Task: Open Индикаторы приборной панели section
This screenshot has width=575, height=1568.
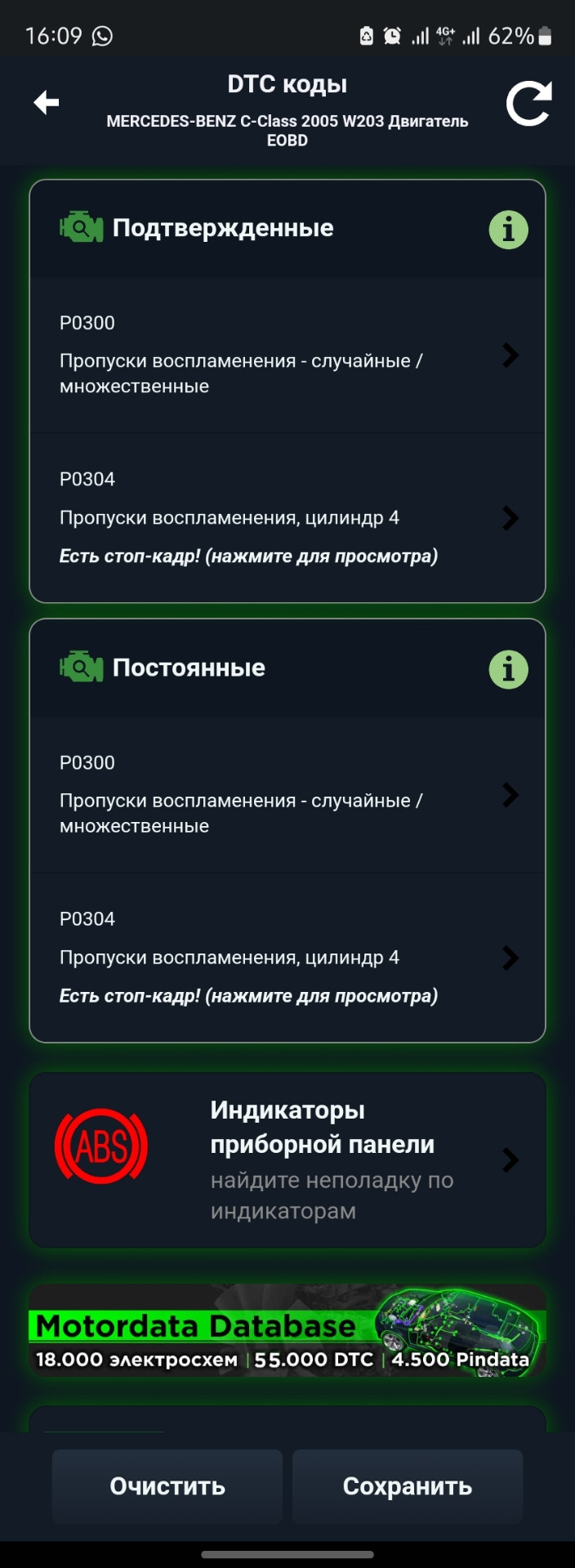Action: (287, 1160)
